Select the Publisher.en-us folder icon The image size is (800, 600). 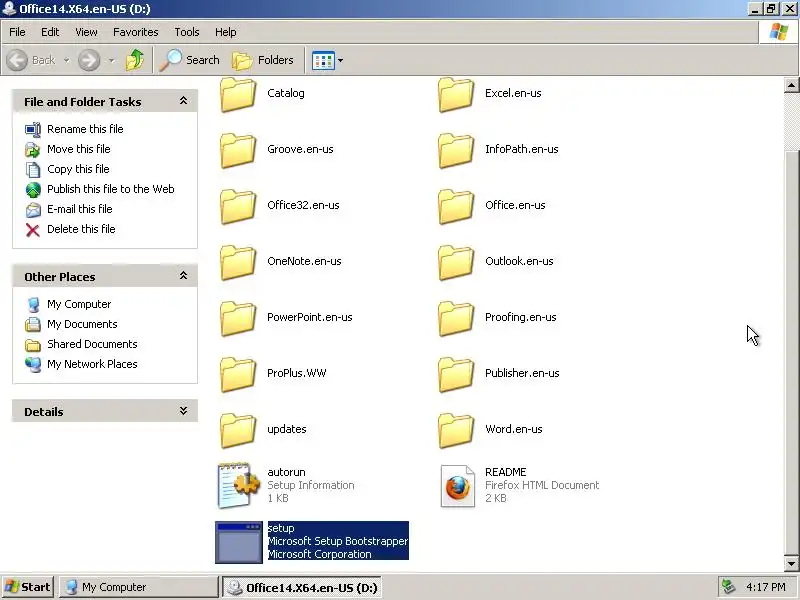[x=456, y=375]
